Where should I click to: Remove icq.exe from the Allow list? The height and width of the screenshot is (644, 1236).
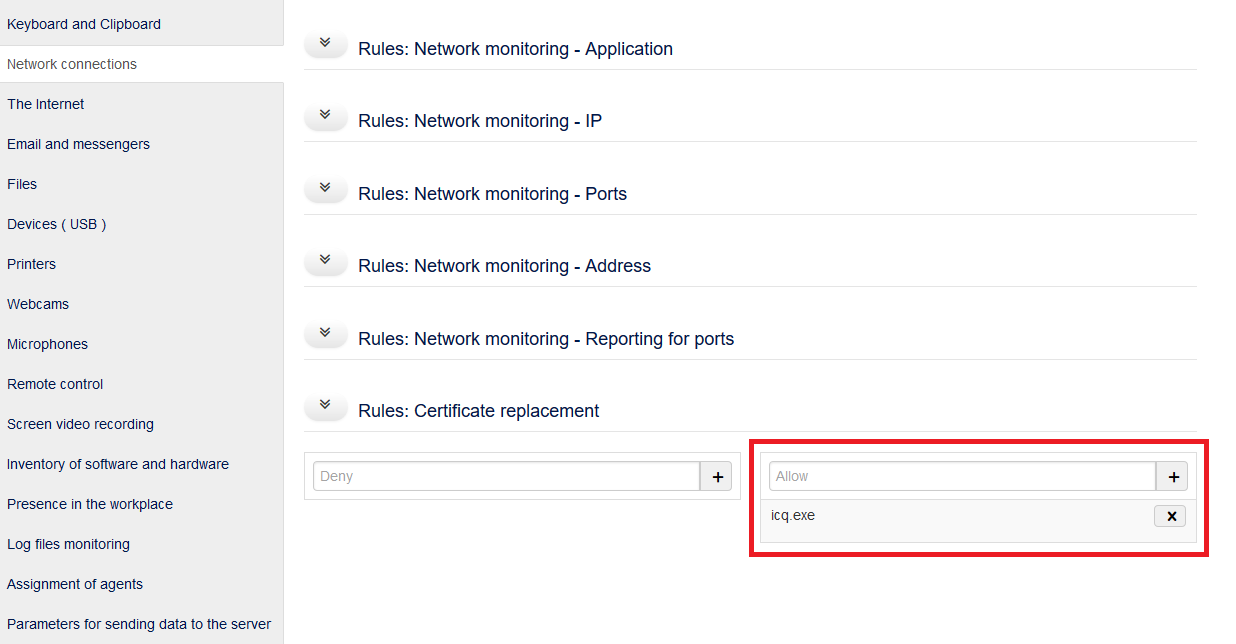[1170, 516]
